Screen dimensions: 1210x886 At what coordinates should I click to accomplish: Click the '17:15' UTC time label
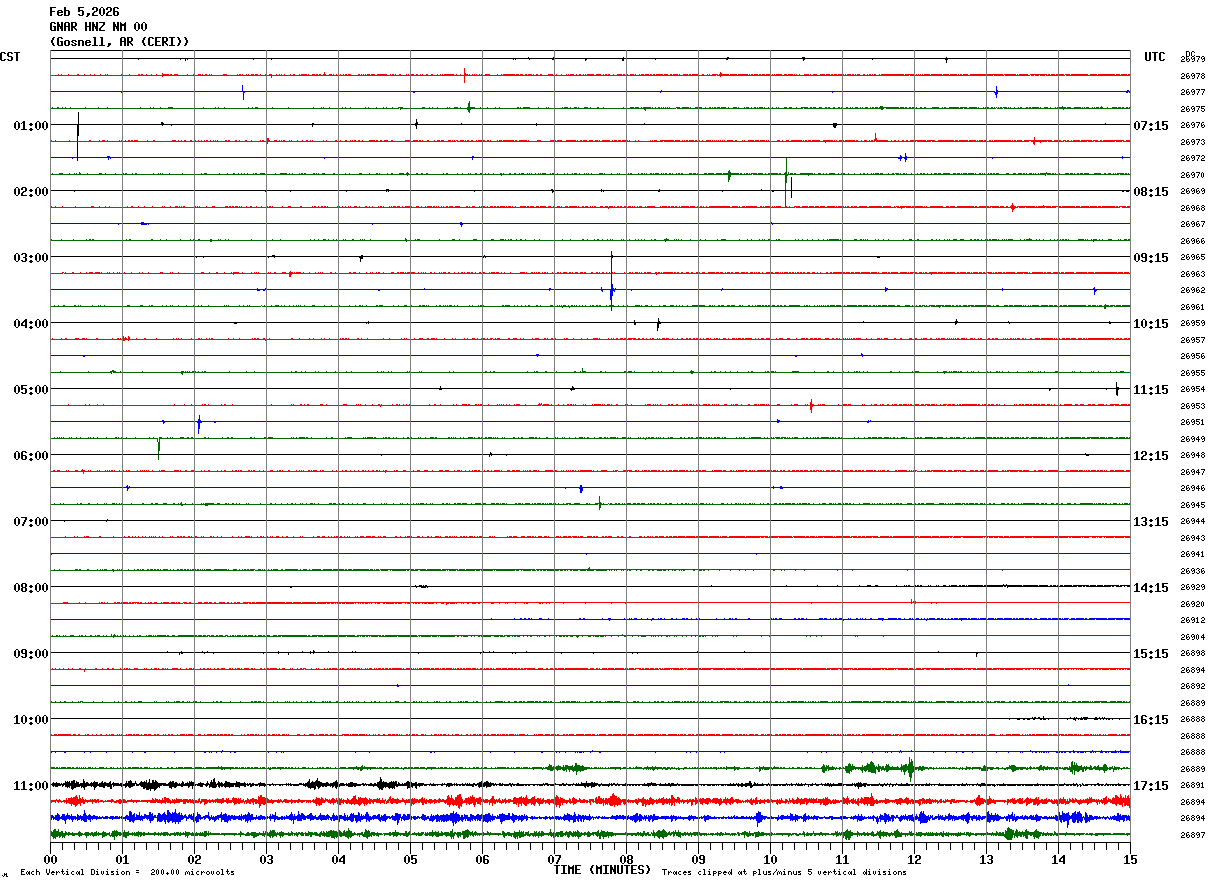1150,786
